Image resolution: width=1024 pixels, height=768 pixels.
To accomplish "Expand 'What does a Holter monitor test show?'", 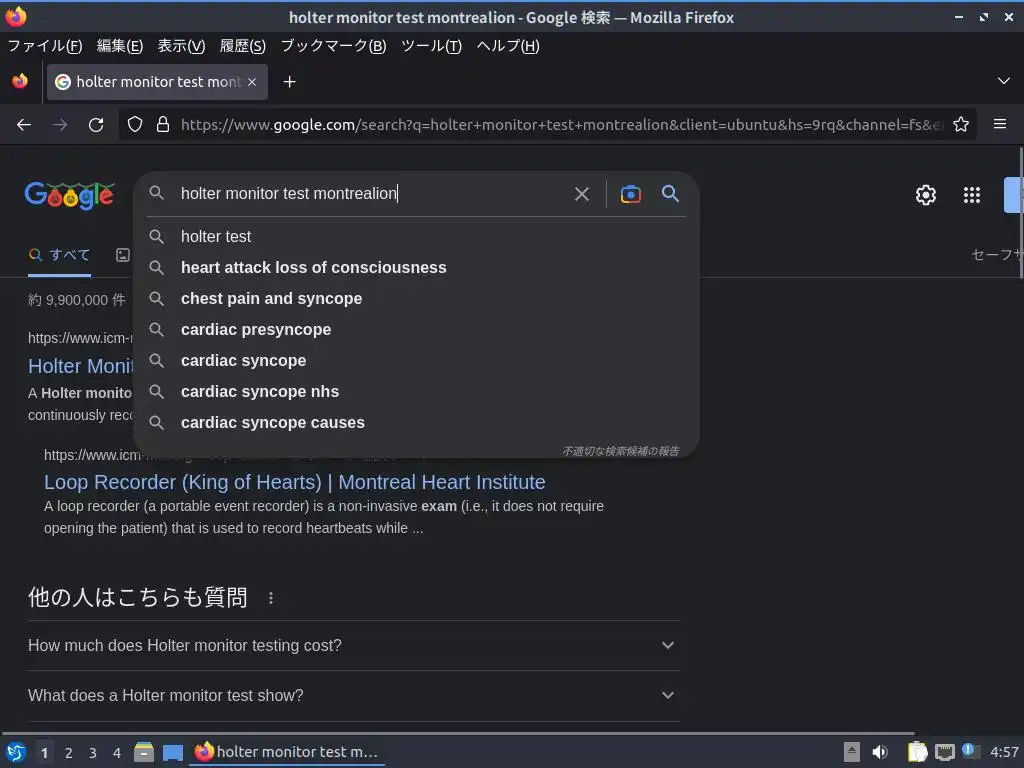I will click(353, 696).
